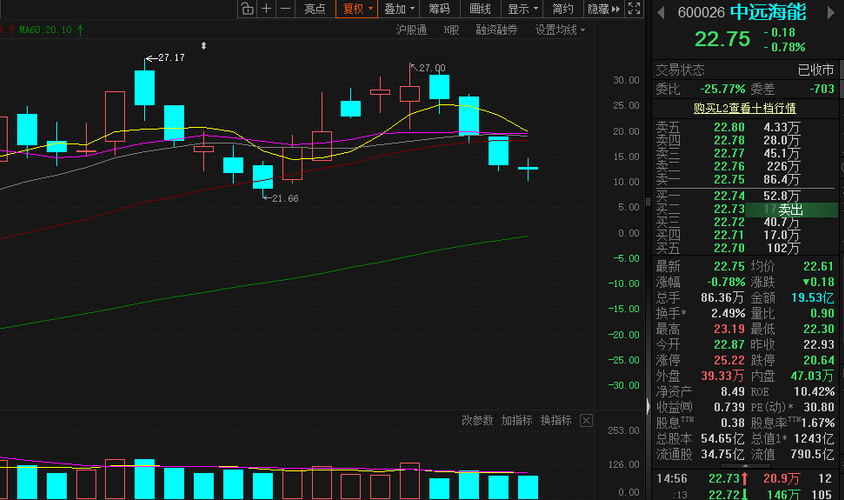
Task: Select 卖二 price 22.76
Action: click(x=729, y=166)
